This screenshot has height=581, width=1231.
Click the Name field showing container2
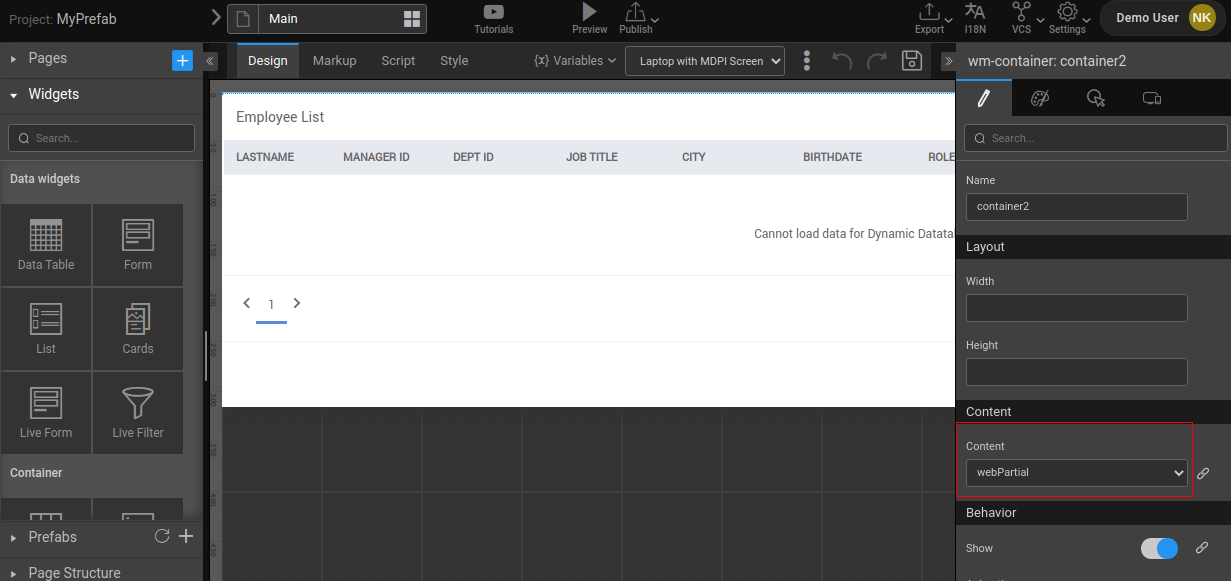click(x=1076, y=206)
